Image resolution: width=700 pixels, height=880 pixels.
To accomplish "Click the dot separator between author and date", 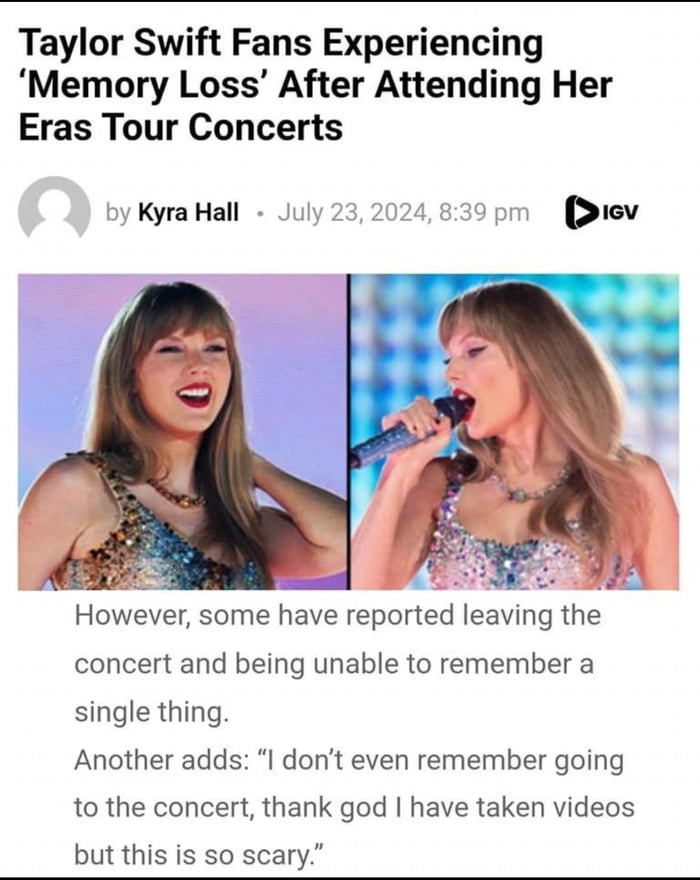I will 259,214.
